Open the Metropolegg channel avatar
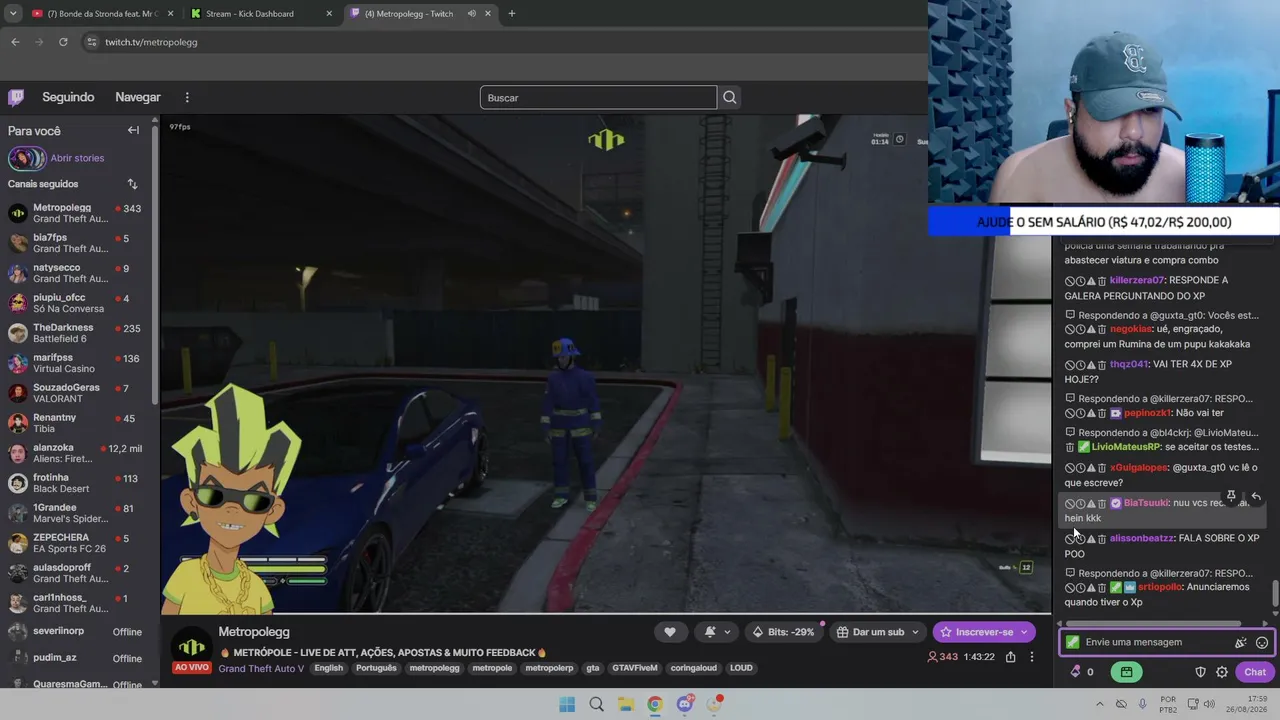Image resolution: width=1280 pixels, height=720 pixels. coord(192,646)
